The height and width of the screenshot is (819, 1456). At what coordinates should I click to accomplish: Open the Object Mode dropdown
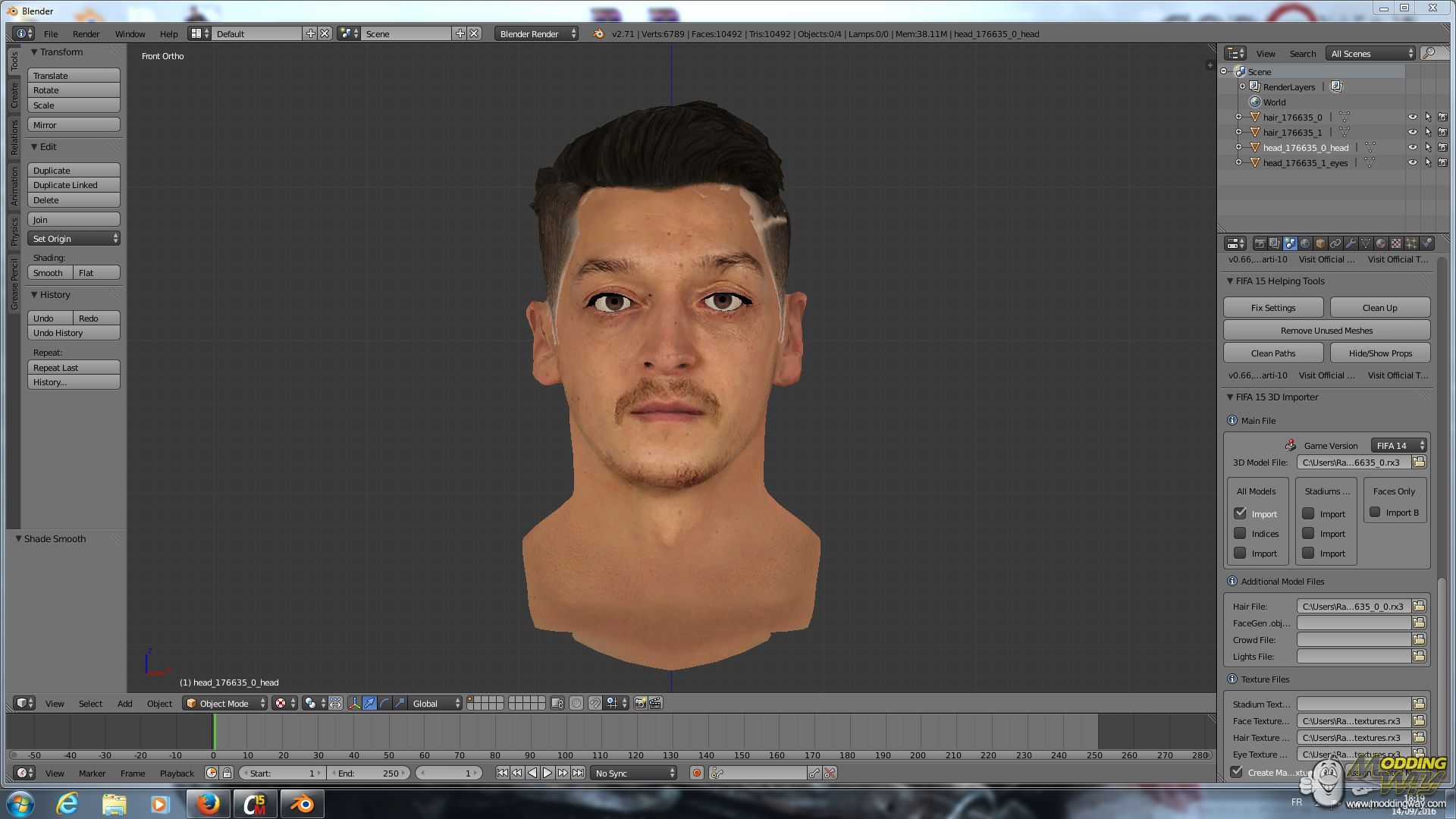[x=225, y=703]
